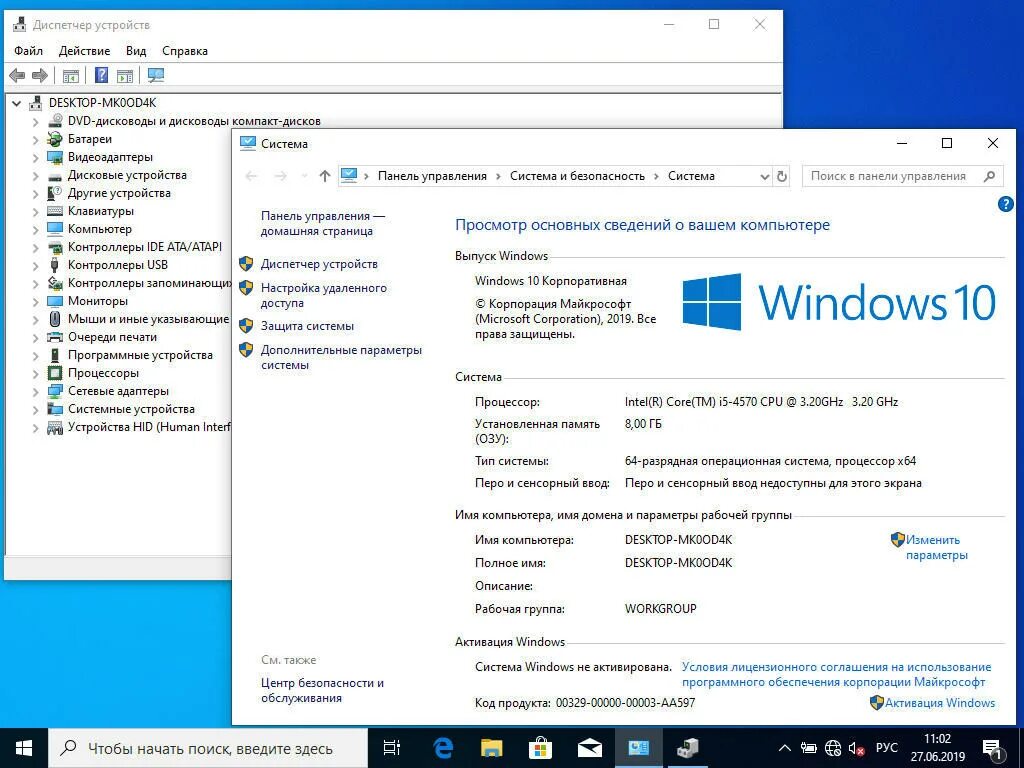Click the up arrow in Система navigation bar

[325, 176]
